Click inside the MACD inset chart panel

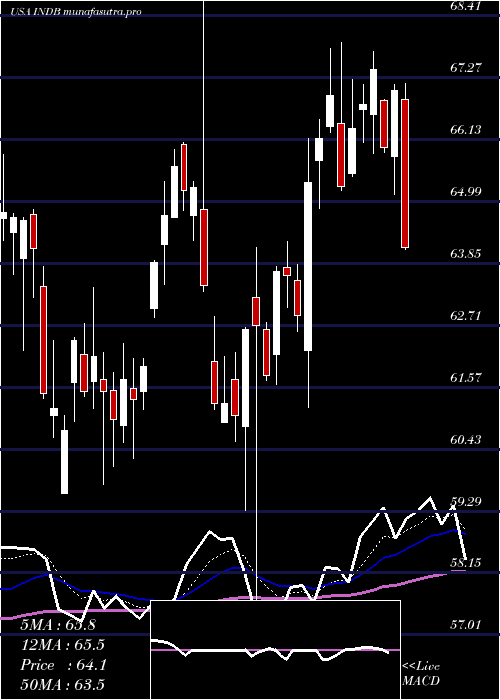[275, 650]
